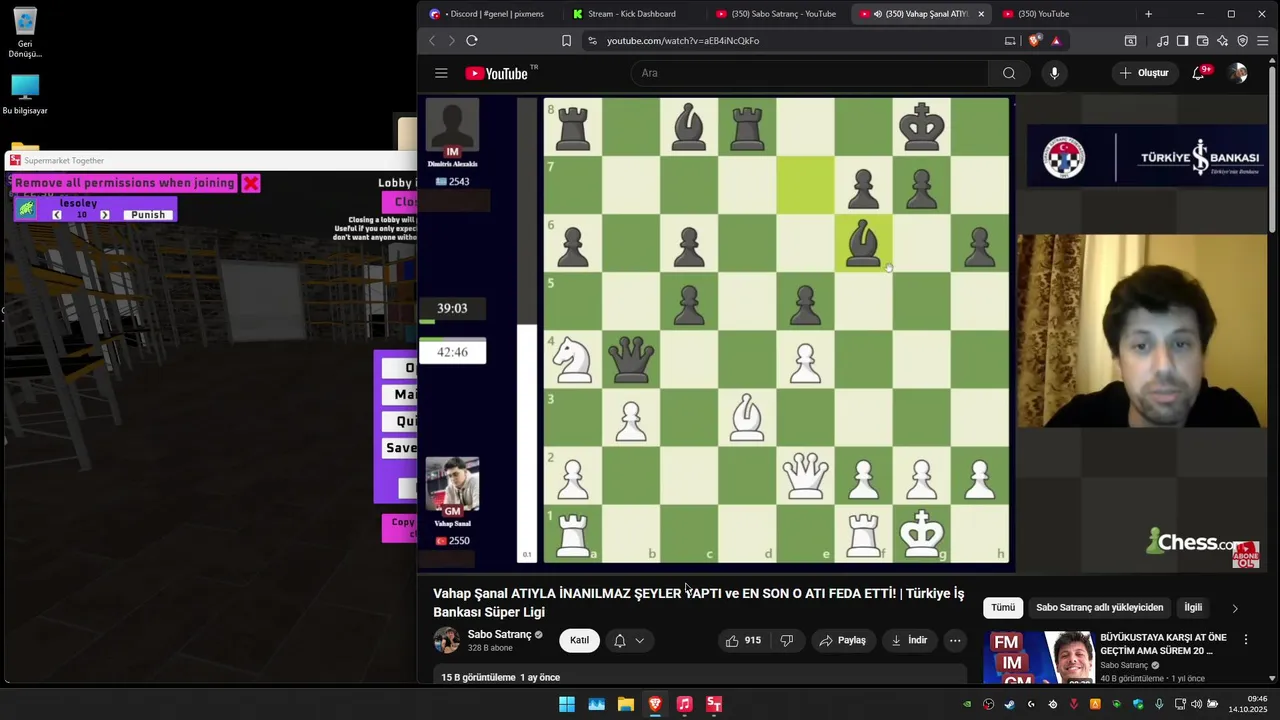Bookmark this page in Brave
Viewport: 1280px width, 720px height.
[x=566, y=41]
